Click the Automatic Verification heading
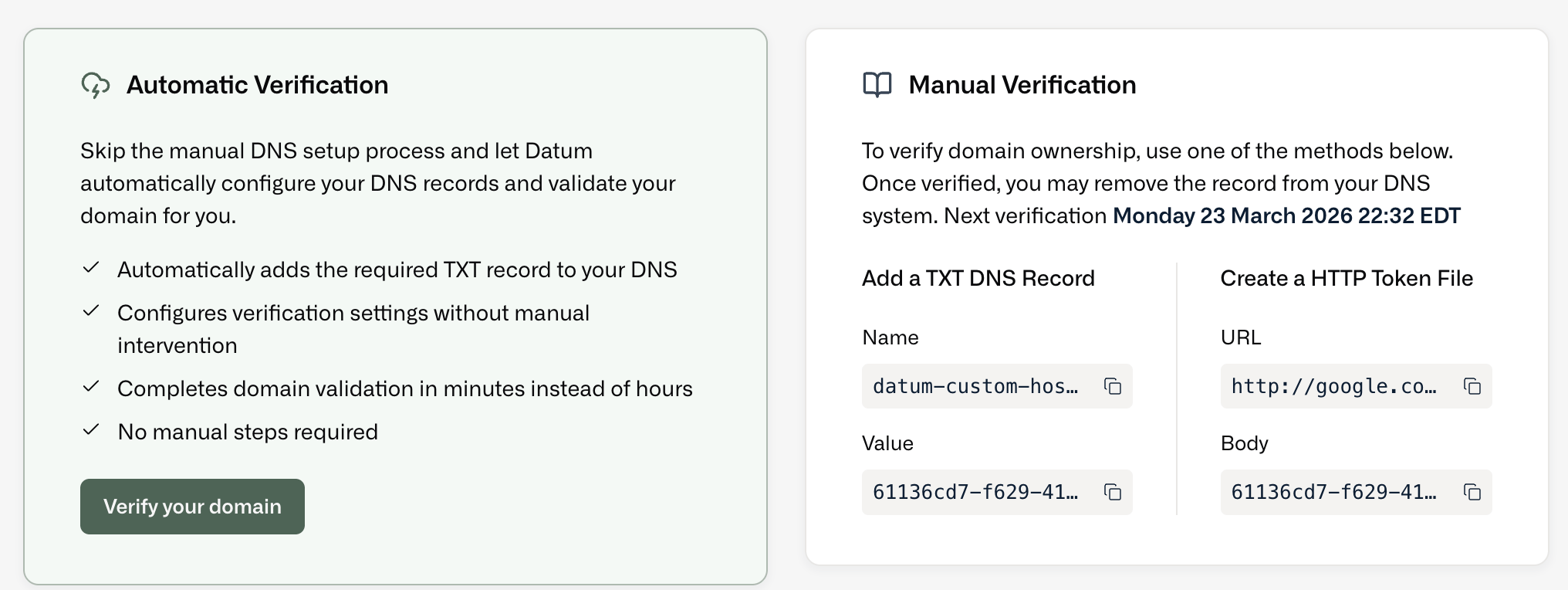Screen dimensions: 1568x590 tap(257, 85)
